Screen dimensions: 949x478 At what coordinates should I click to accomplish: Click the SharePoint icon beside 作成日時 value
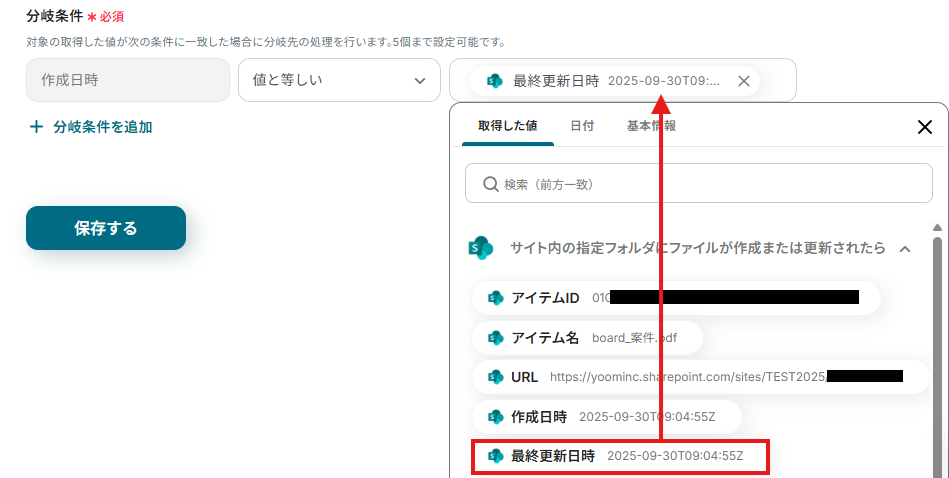point(496,417)
